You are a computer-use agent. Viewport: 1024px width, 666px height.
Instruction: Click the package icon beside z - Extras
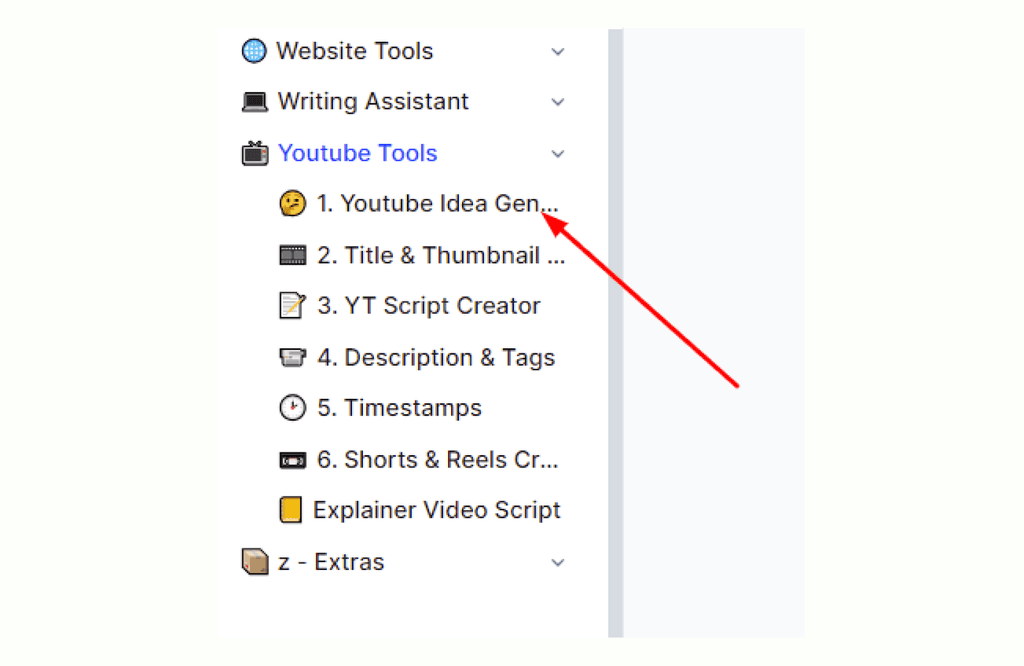pyautogui.click(x=254, y=562)
